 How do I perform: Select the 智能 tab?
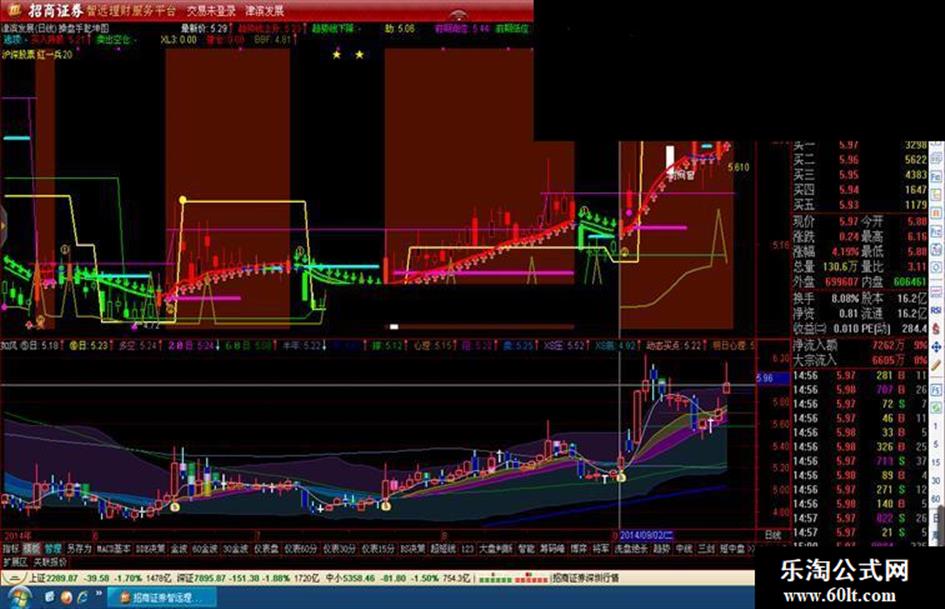point(527,549)
